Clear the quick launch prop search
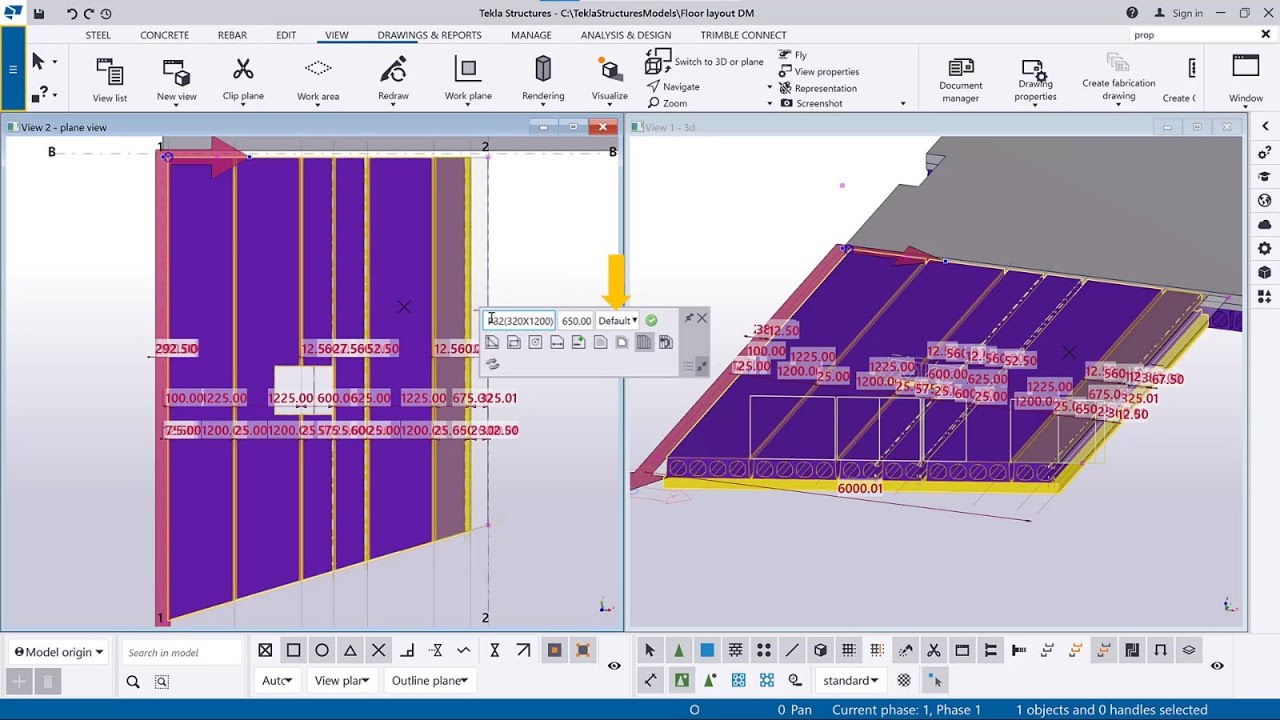The image size is (1280, 720). coord(1265,34)
